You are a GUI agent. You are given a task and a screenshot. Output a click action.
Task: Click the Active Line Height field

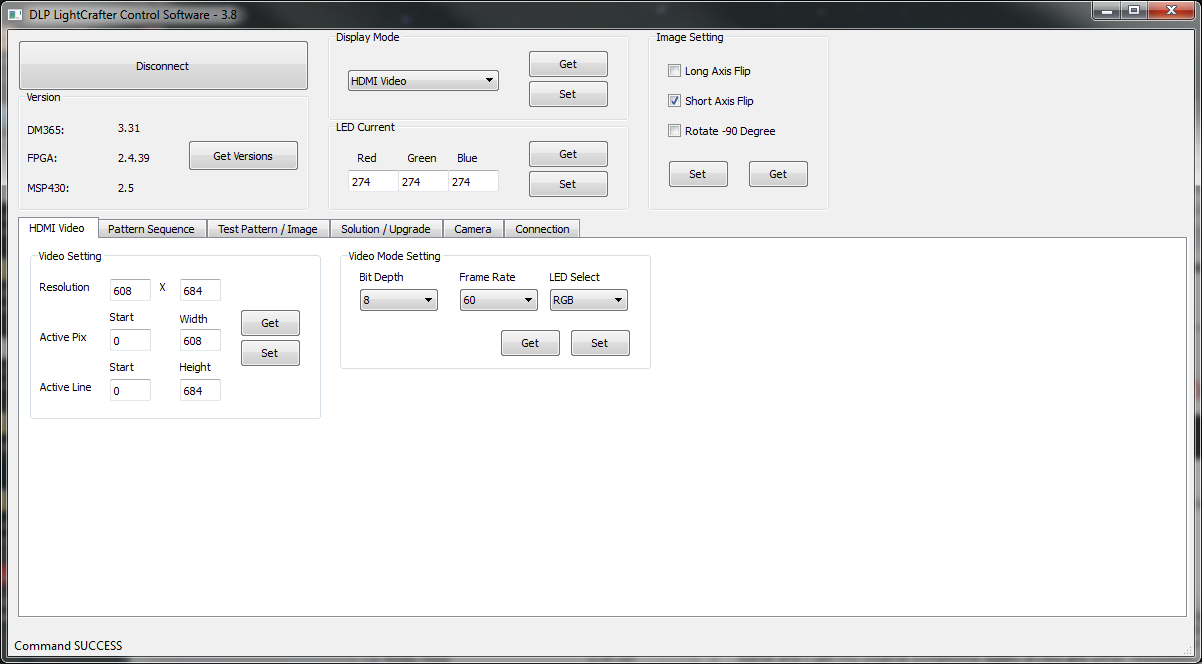pos(200,390)
